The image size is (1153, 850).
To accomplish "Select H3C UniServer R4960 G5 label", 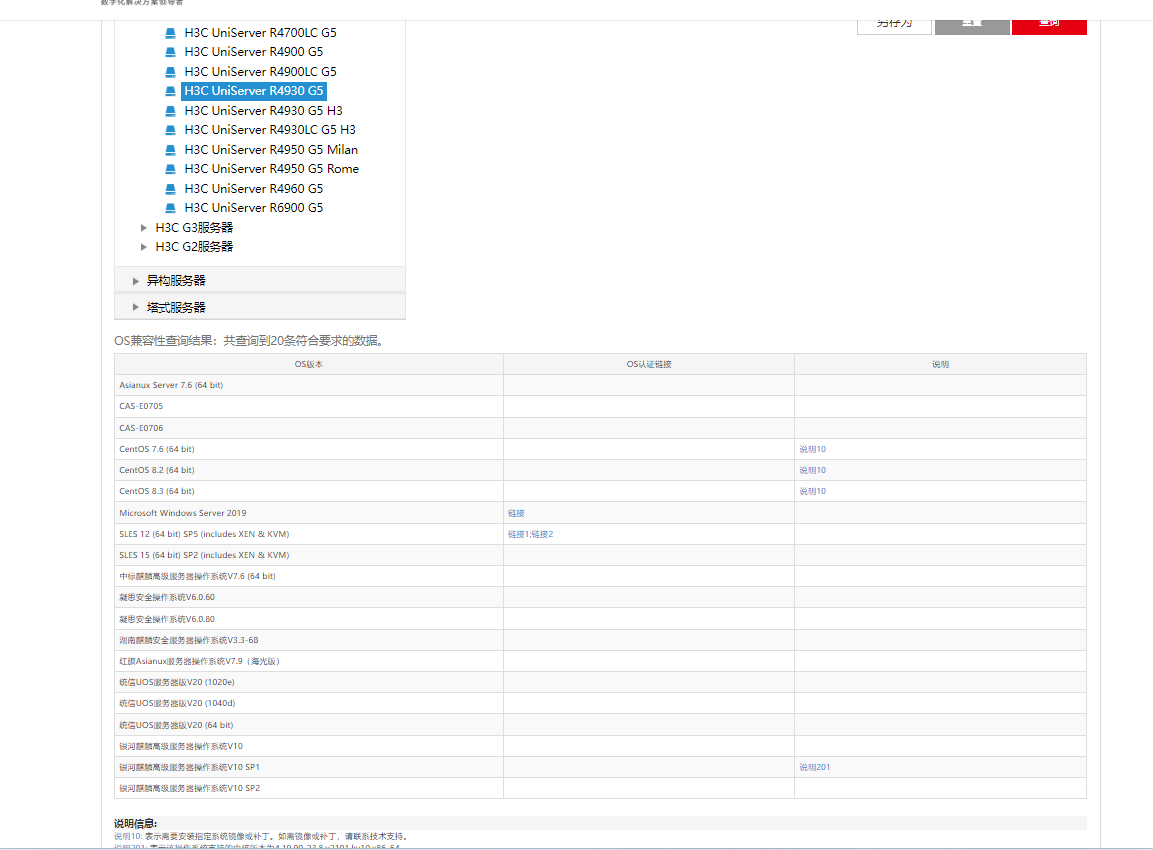I will click(254, 188).
